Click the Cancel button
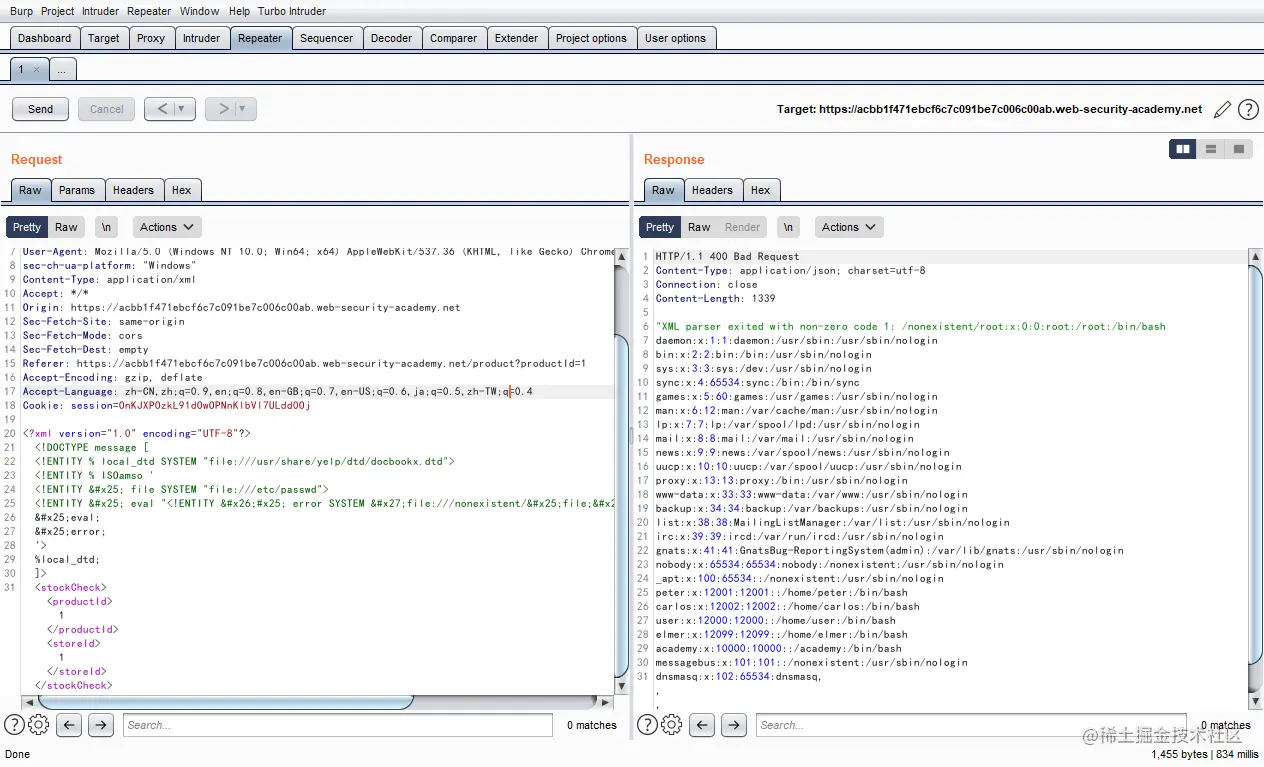This screenshot has width=1264, height=767. pyautogui.click(x=107, y=109)
